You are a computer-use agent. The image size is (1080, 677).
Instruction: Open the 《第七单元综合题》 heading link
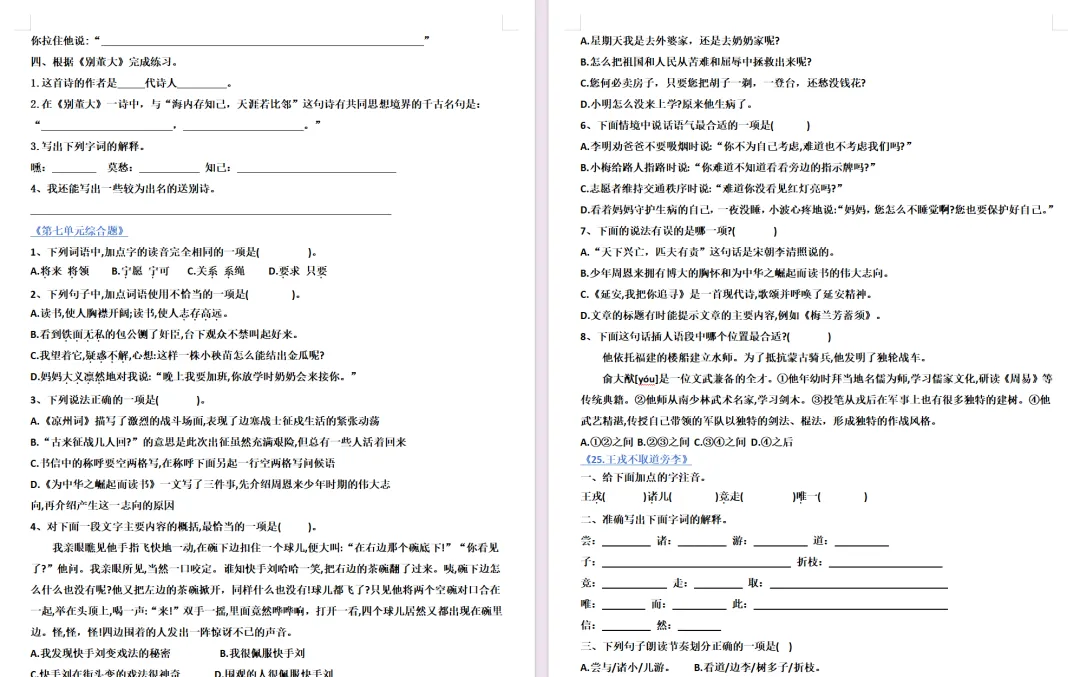(x=79, y=231)
